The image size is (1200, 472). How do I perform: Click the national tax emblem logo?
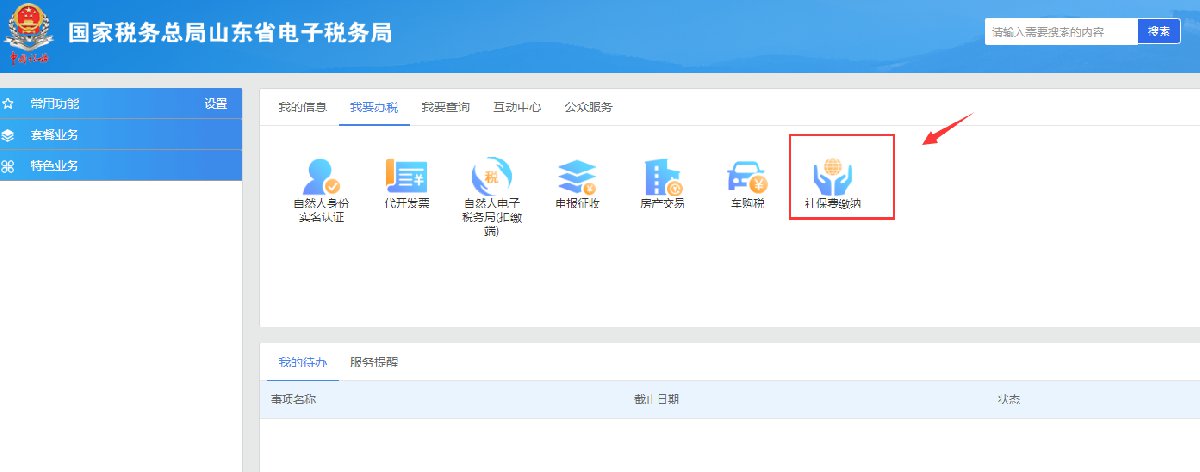(30, 32)
